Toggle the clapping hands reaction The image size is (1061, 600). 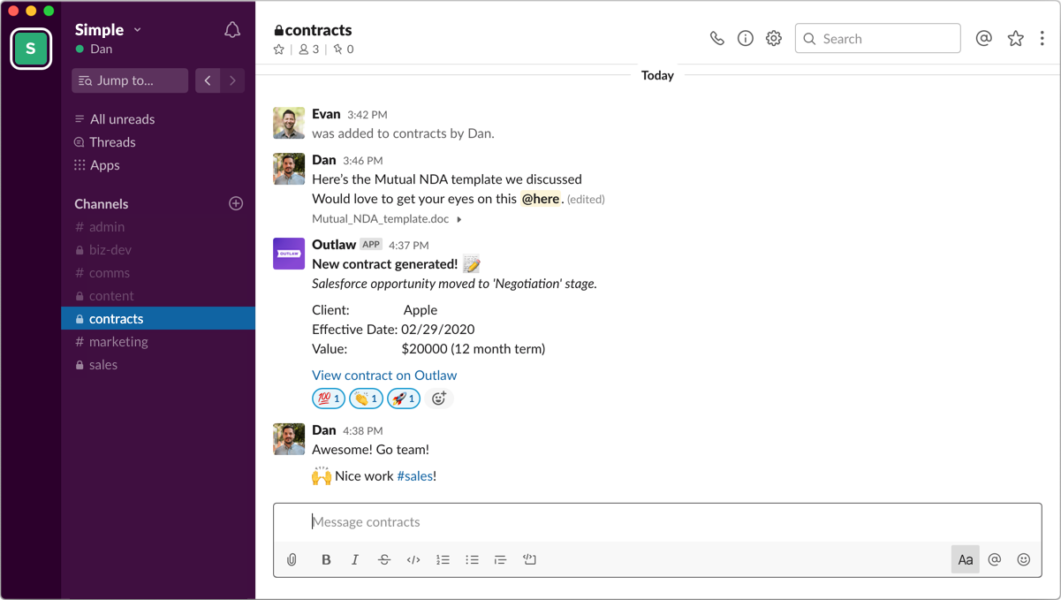(366, 398)
